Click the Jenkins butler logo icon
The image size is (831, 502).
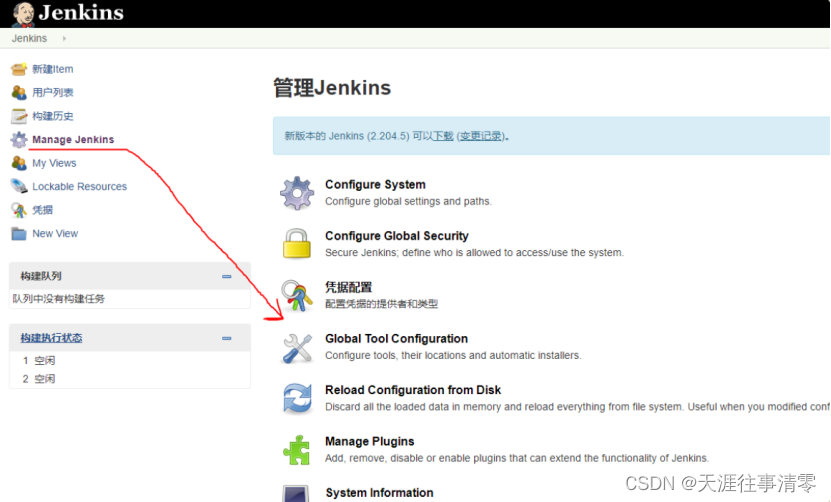pyautogui.click(x=23, y=14)
